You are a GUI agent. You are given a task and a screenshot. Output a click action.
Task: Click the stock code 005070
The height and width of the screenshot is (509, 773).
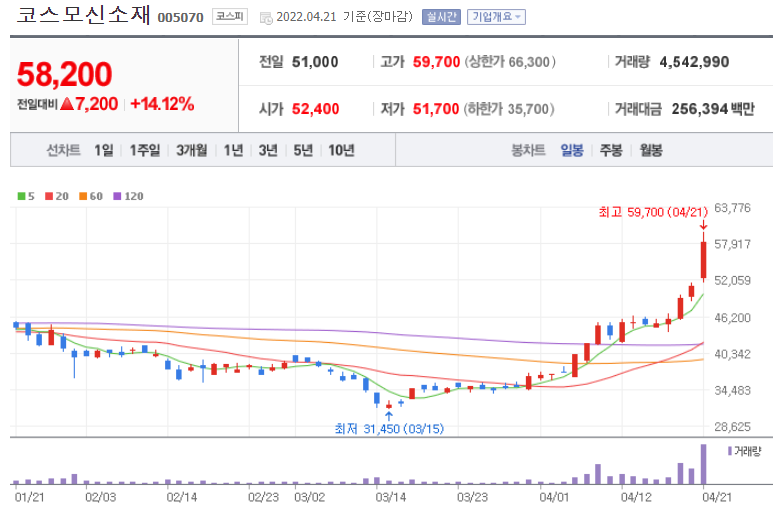tap(180, 18)
